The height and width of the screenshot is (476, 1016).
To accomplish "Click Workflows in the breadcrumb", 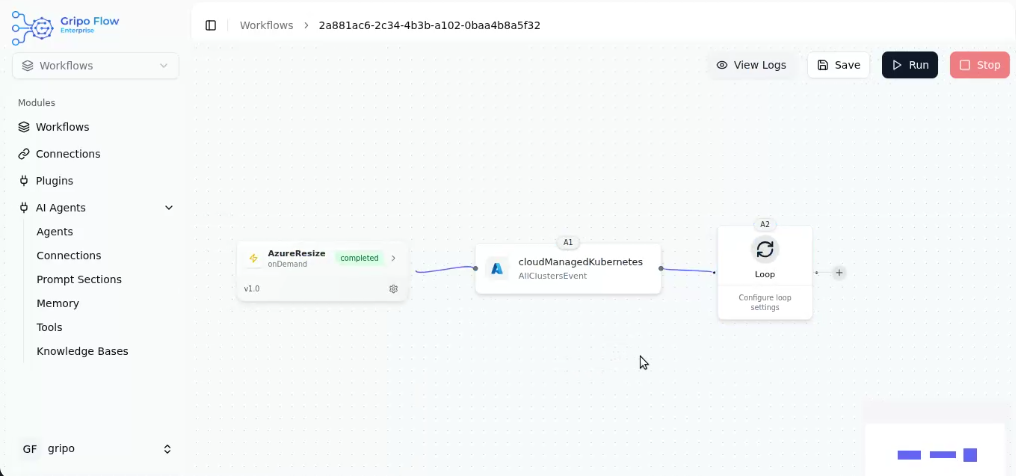I will click(x=266, y=25).
